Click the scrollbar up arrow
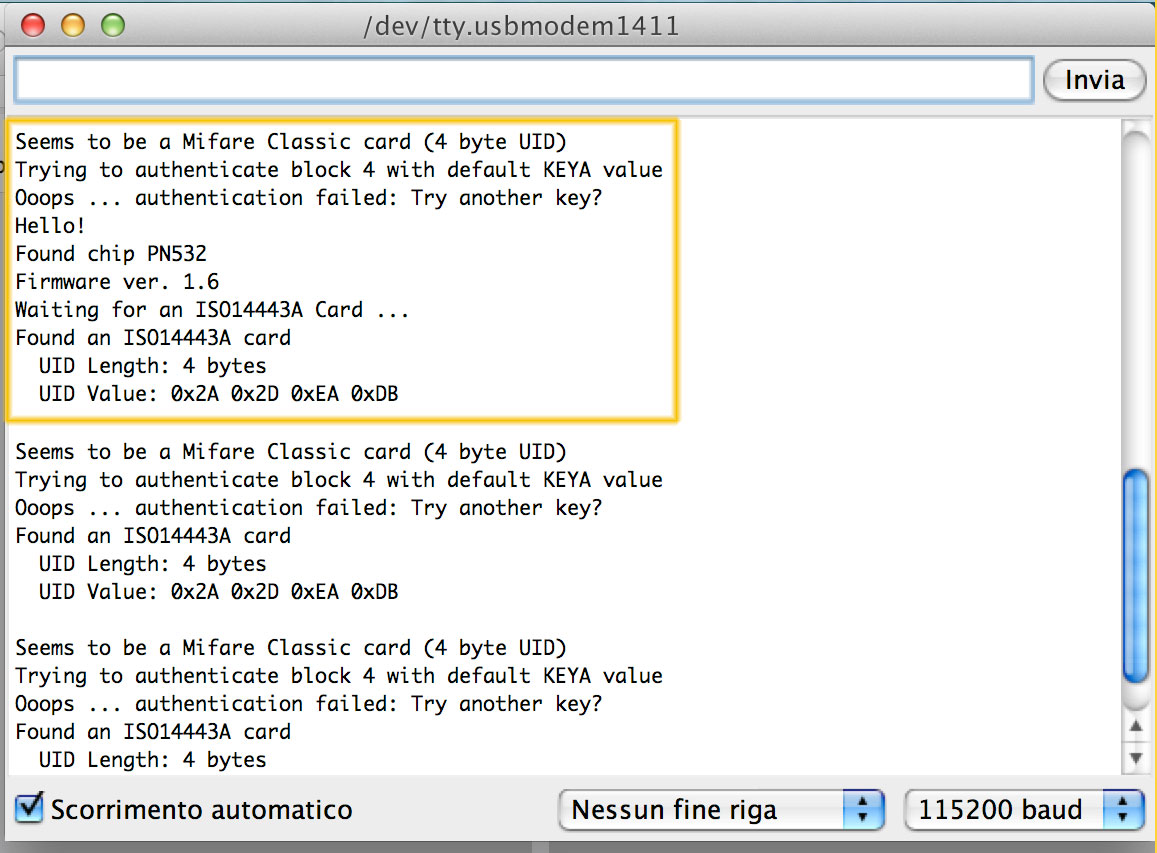Image resolution: width=1157 pixels, height=853 pixels. 1136,728
